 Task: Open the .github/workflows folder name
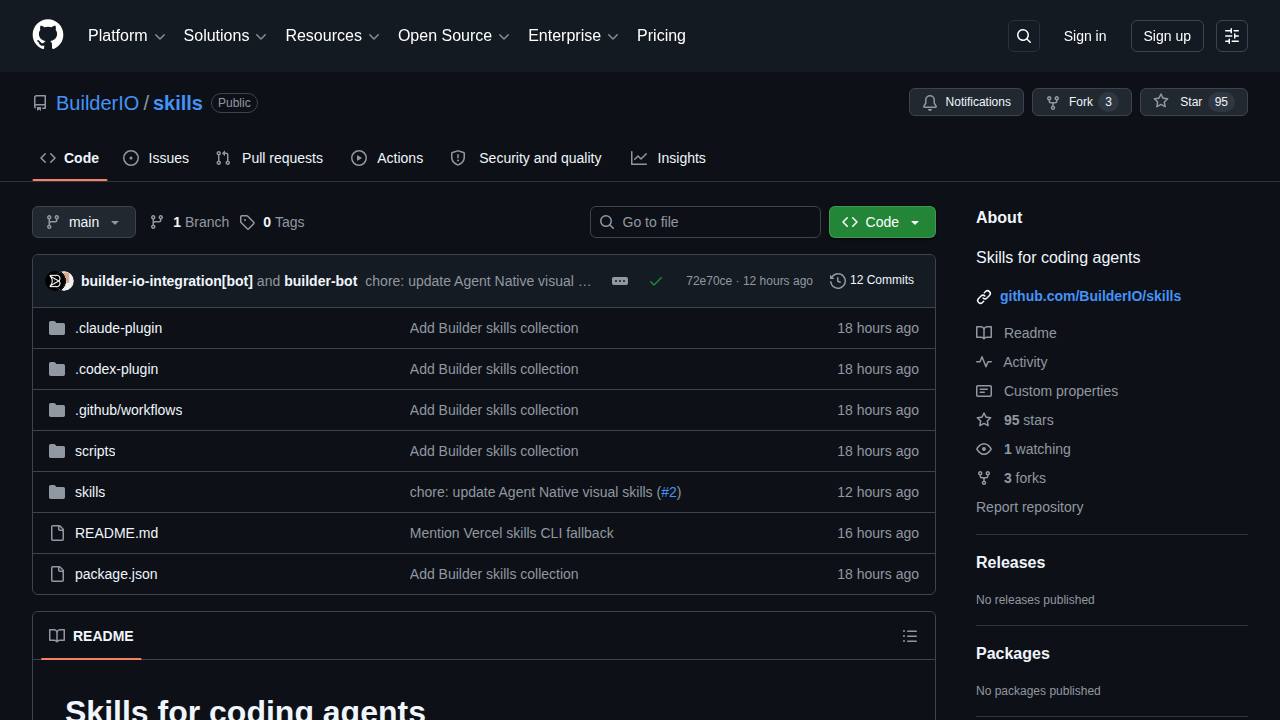tap(128, 410)
